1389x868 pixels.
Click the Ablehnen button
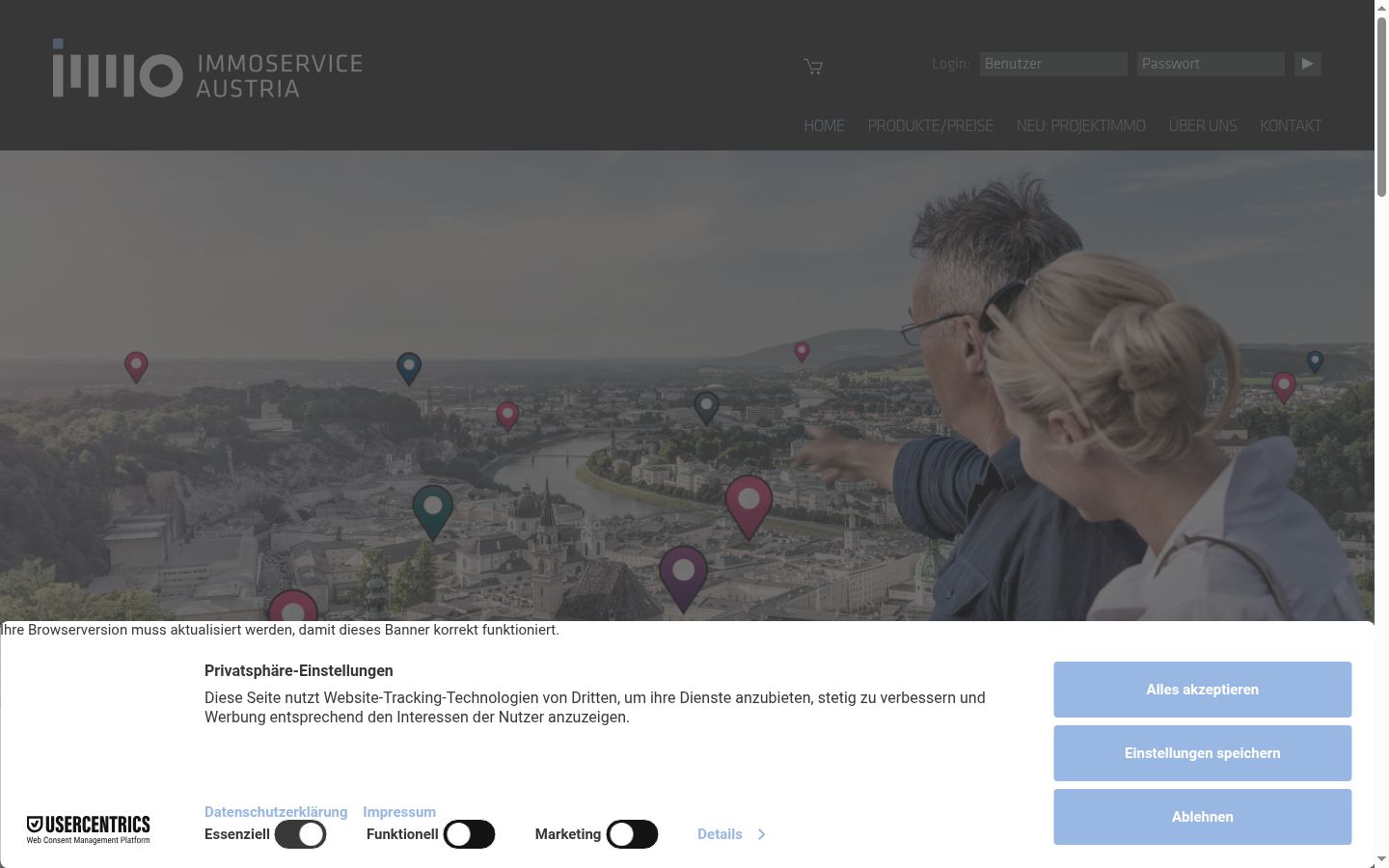1202,817
